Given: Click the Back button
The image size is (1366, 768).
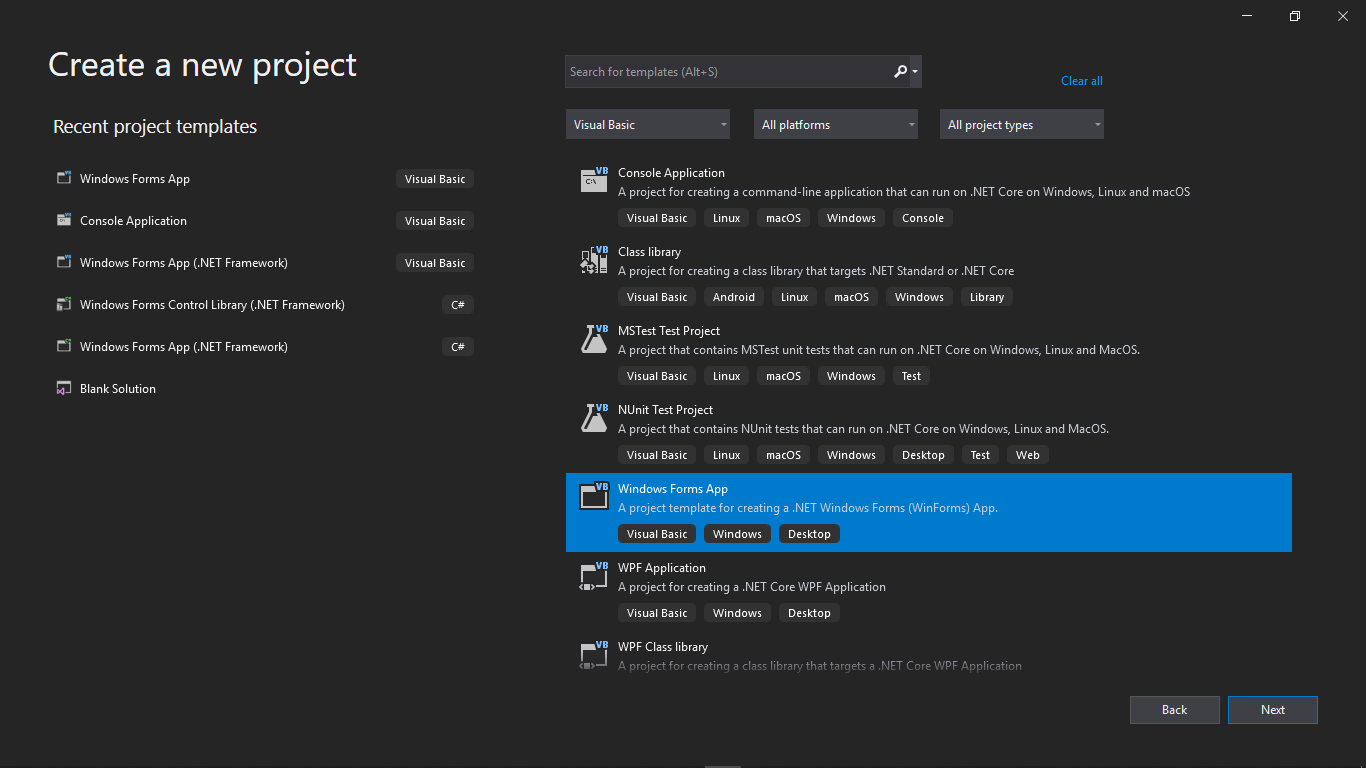Looking at the screenshot, I should 1174,710.
